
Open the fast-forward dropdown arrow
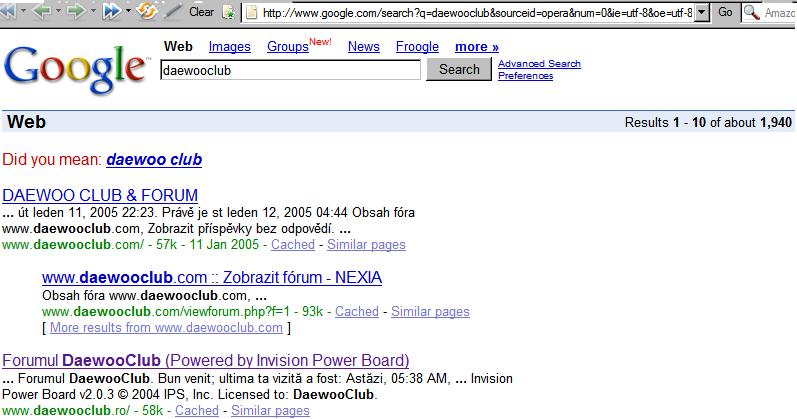click(128, 11)
